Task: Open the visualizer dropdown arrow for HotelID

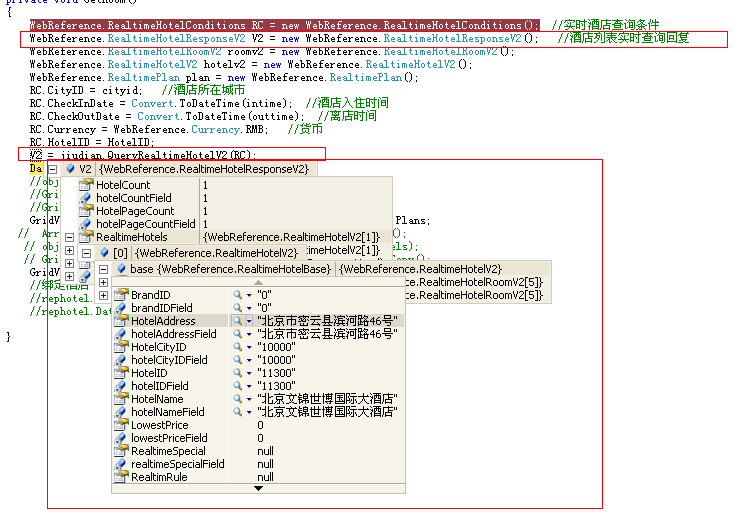Action: (x=249, y=373)
